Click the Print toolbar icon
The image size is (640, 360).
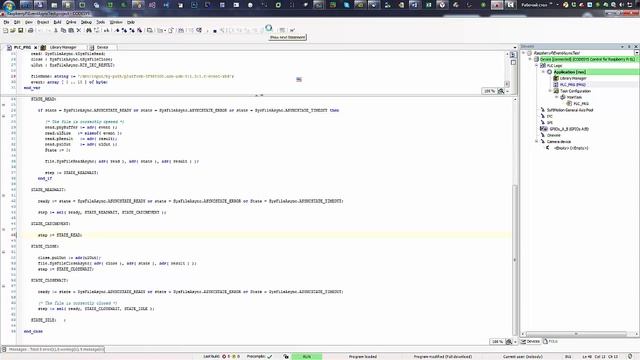point(30,30)
